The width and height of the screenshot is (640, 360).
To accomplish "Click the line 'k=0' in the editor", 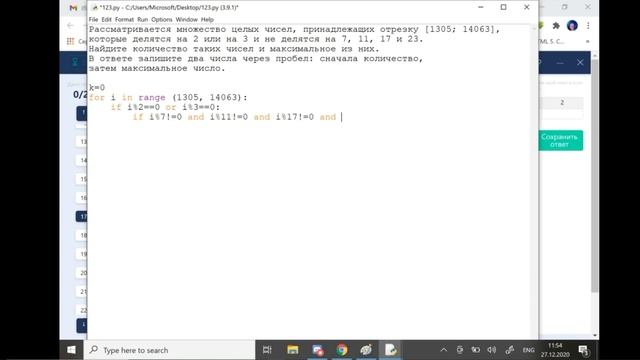I will pos(97,88).
